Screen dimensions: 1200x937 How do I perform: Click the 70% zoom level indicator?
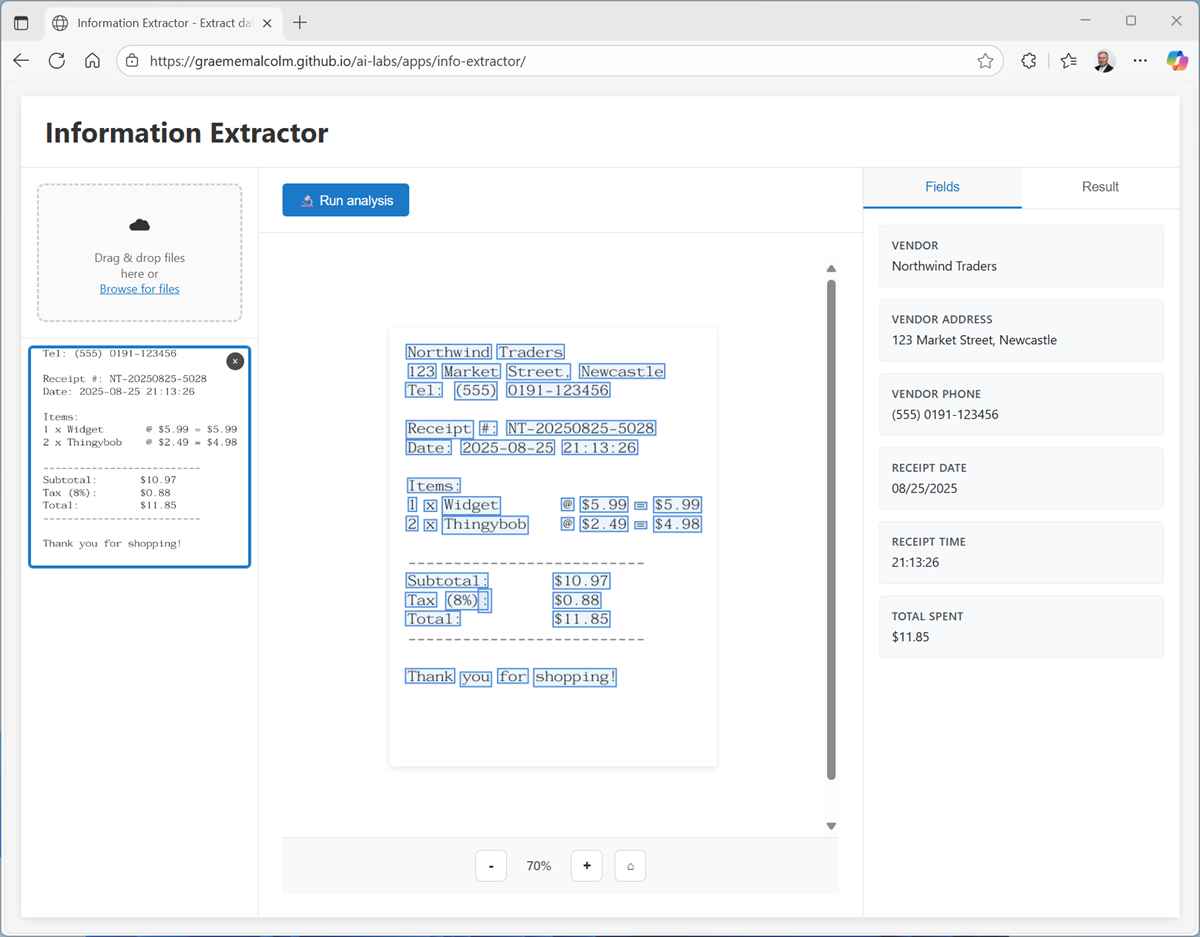click(x=538, y=865)
